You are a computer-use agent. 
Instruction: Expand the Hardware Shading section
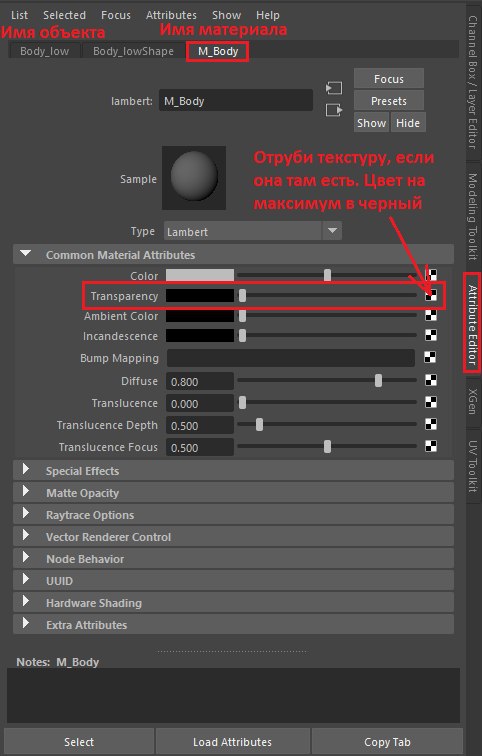point(26,602)
